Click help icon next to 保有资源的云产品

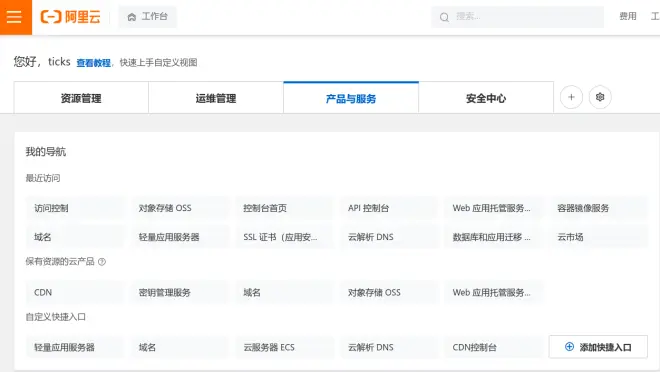tap(102, 262)
